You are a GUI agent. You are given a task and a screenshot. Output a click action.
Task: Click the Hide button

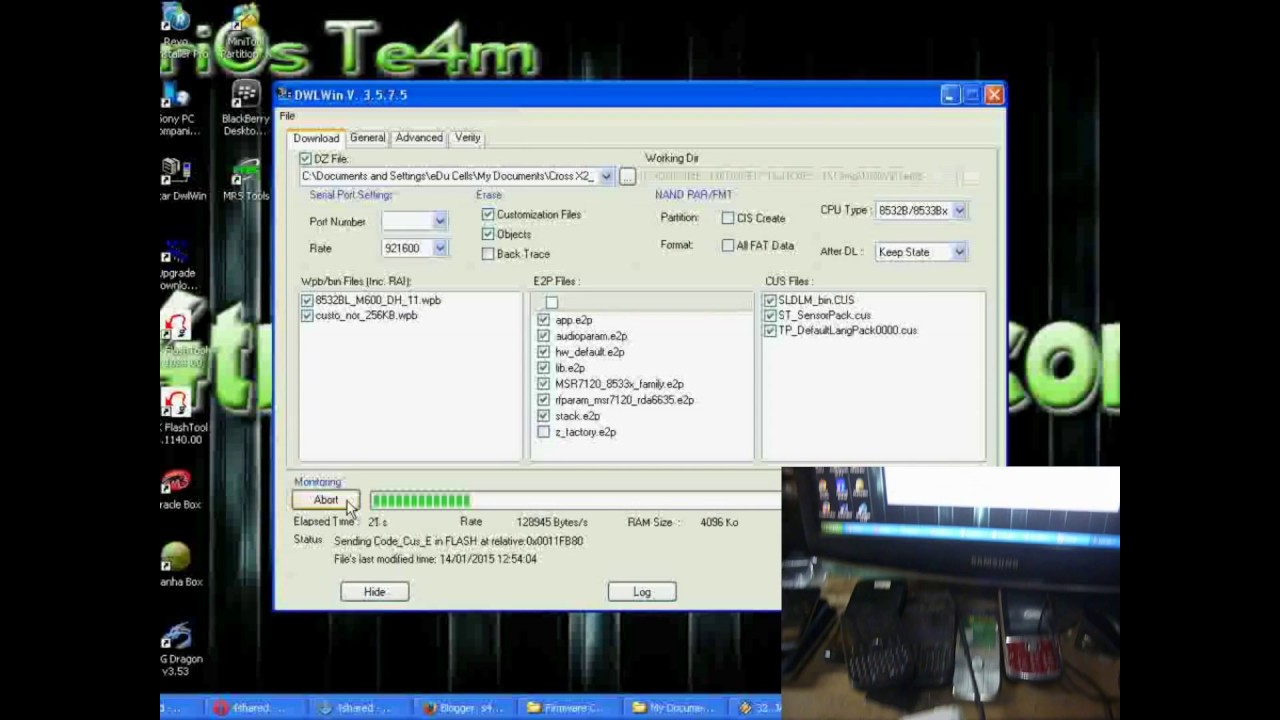coord(374,592)
